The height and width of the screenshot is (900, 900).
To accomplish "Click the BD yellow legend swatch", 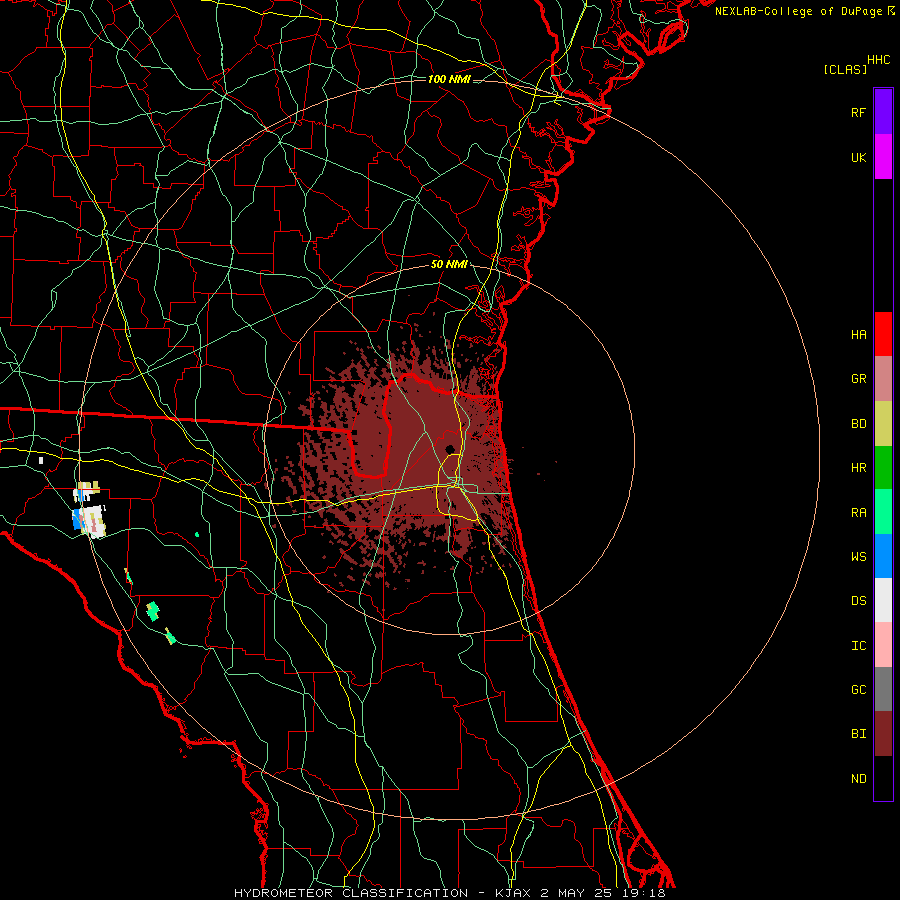I will 883,424.
